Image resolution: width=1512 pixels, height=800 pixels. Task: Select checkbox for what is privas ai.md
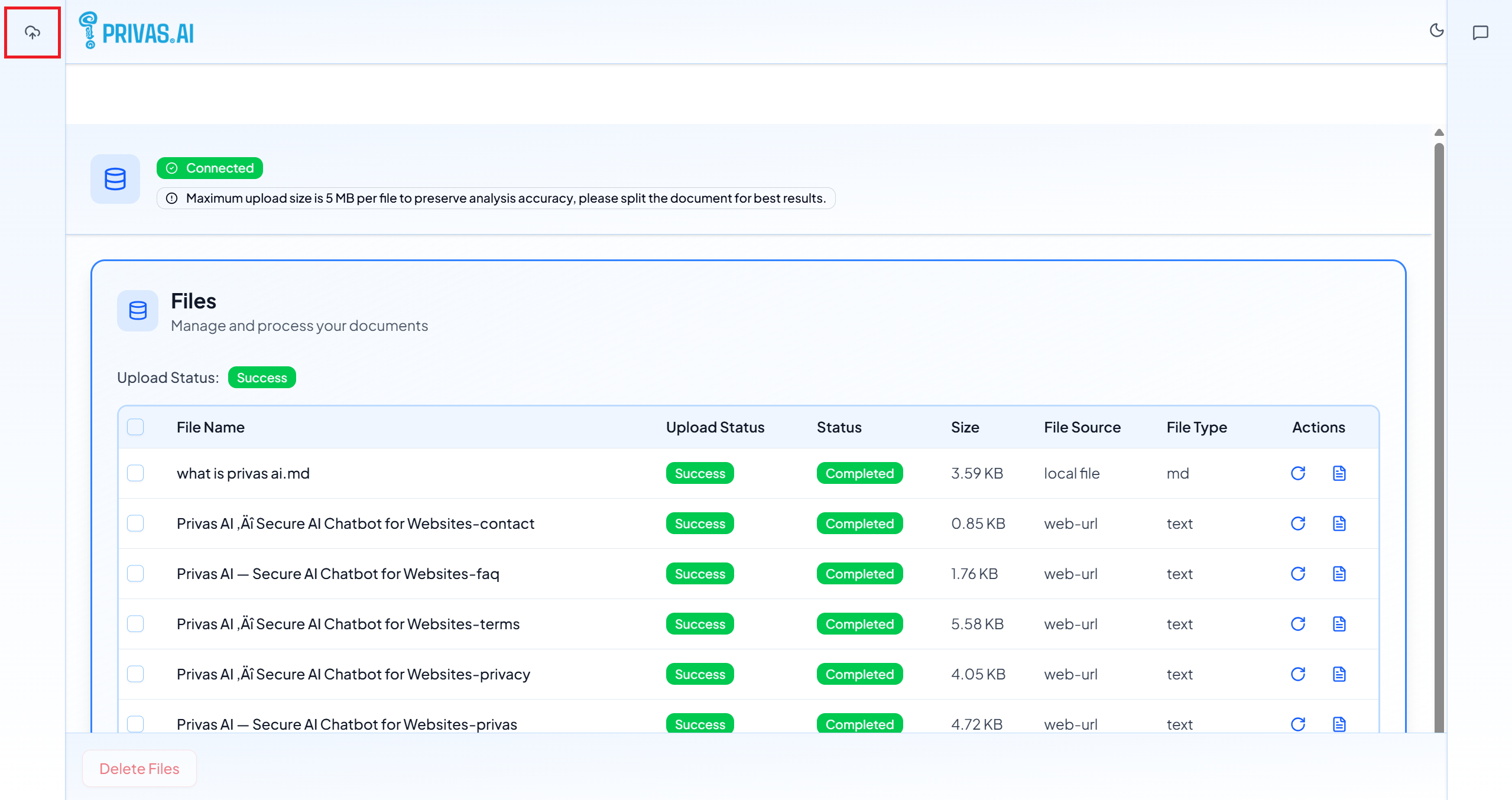coord(135,473)
